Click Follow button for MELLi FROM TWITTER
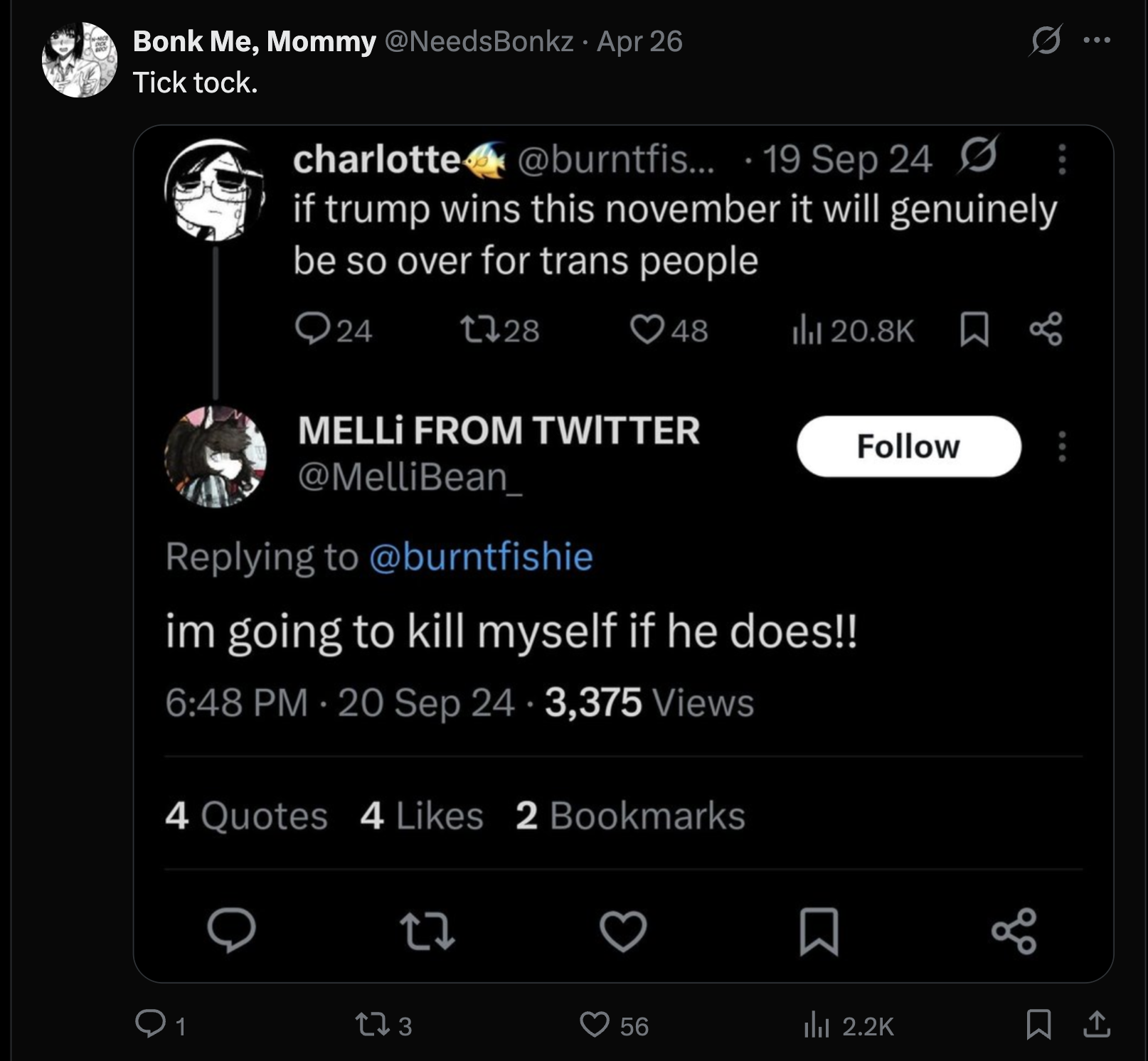Image resolution: width=1148 pixels, height=1061 pixels. (909, 447)
